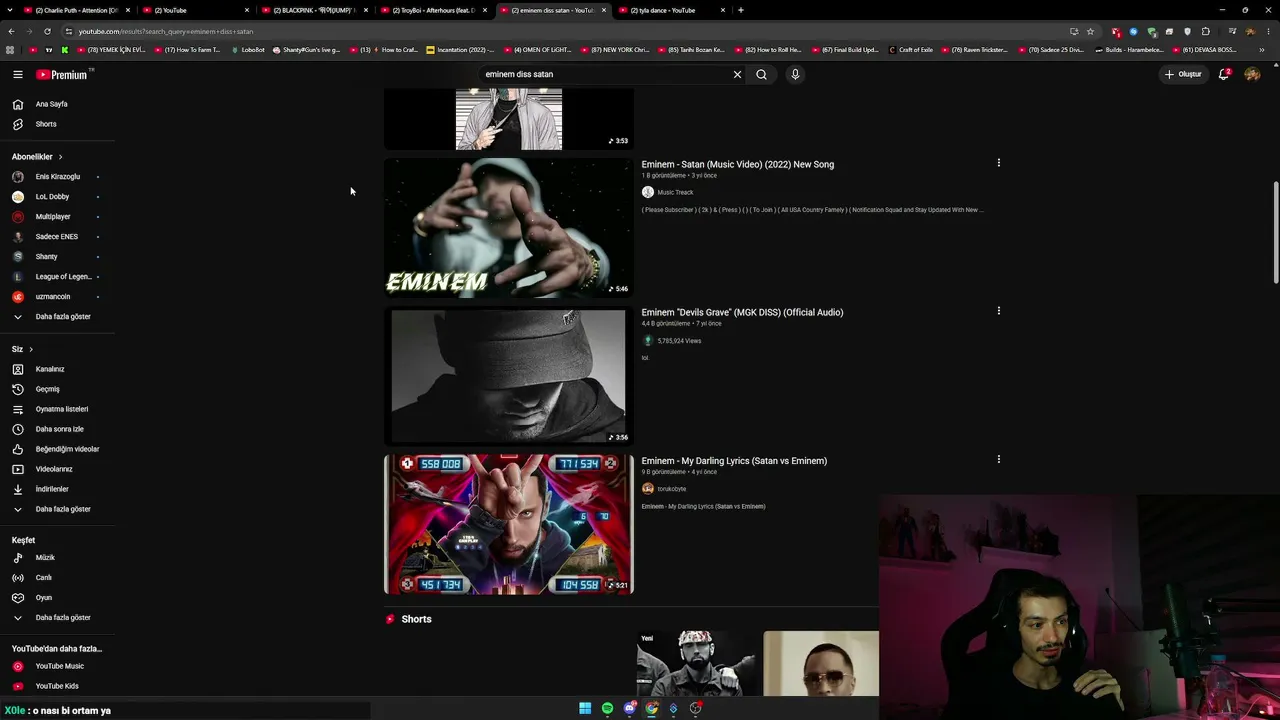Open the account avatar menu

[x=1252, y=74]
